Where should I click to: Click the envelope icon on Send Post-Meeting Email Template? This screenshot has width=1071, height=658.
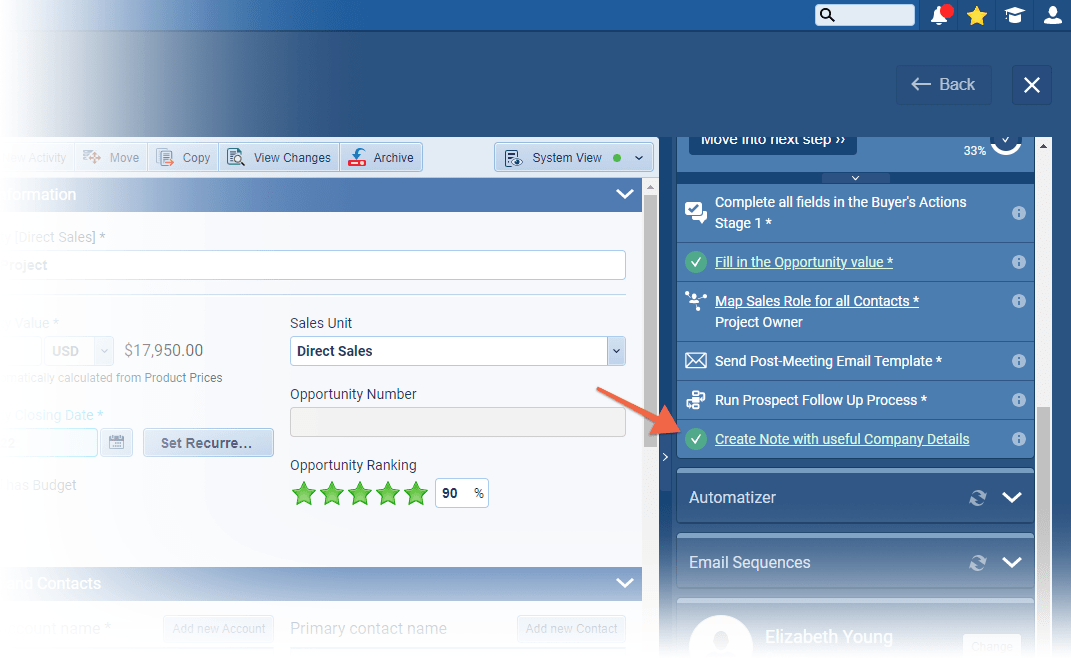tap(696, 361)
